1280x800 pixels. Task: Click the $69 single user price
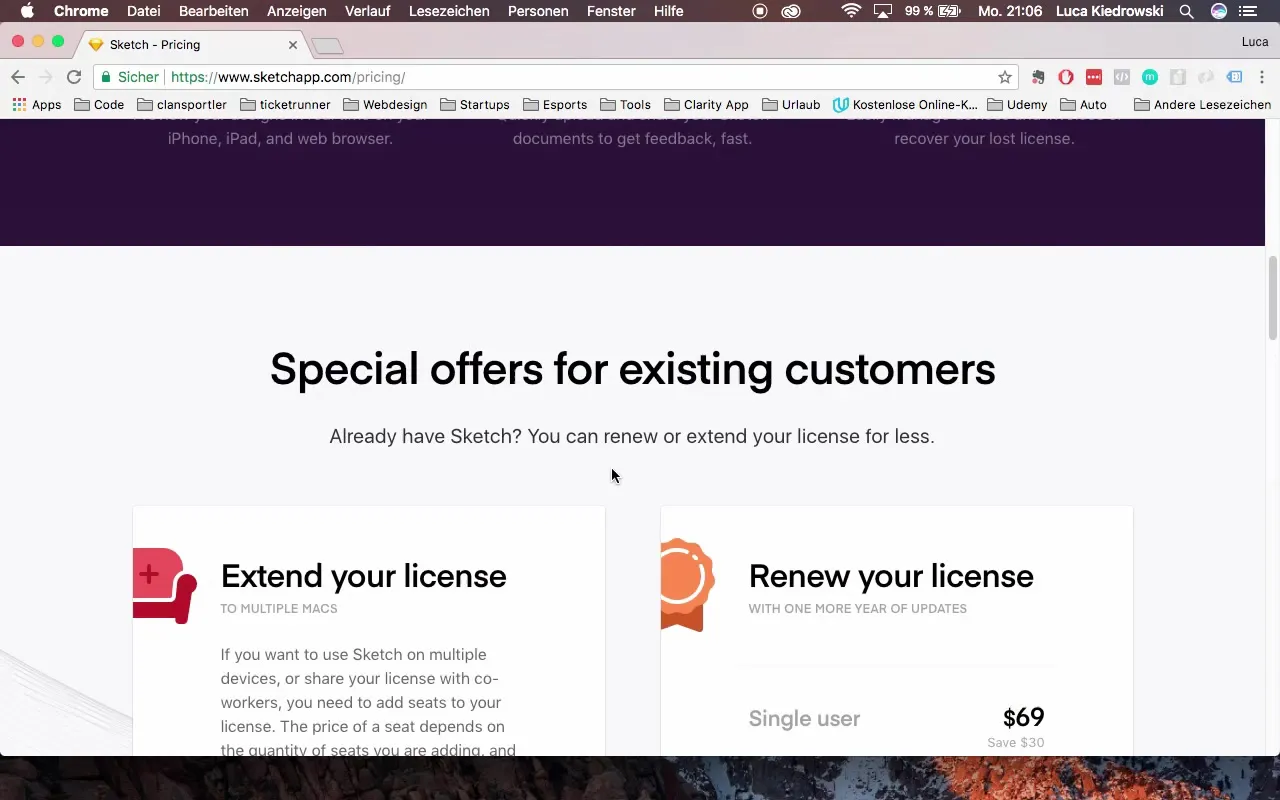pyautogui.click(x=1024, y=717)
